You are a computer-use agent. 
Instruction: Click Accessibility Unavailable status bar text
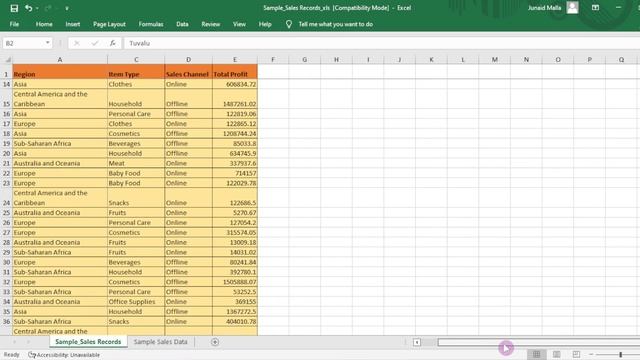point(64,355)
